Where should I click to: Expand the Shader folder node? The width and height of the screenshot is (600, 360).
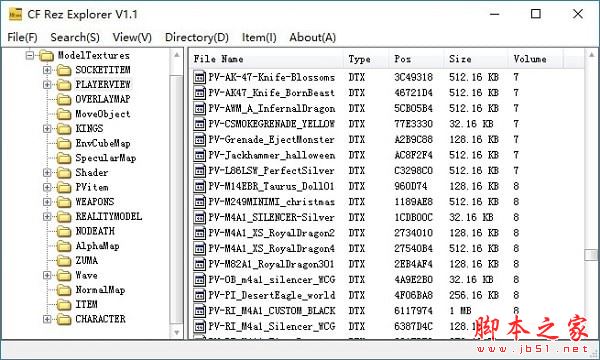[x=47, y=173]
